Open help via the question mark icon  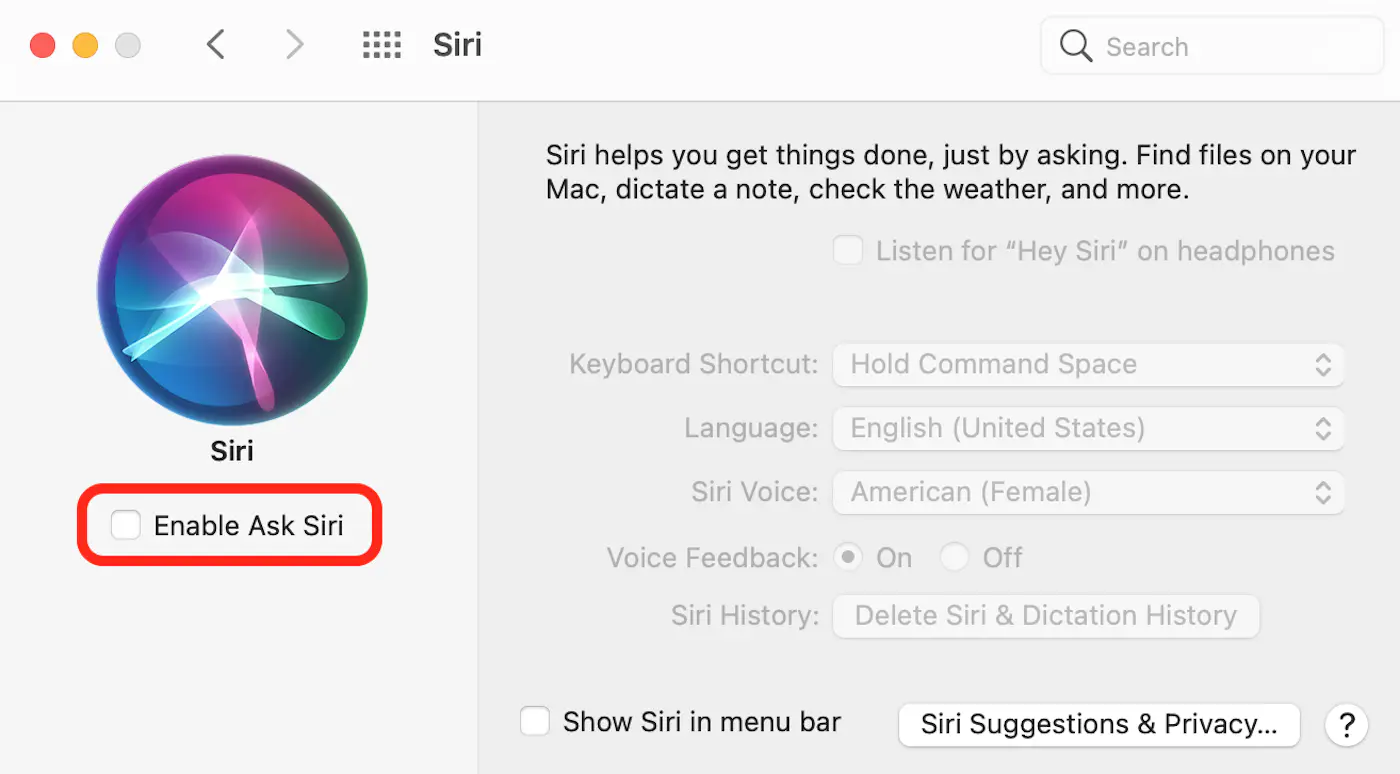tap(1346, 724)
